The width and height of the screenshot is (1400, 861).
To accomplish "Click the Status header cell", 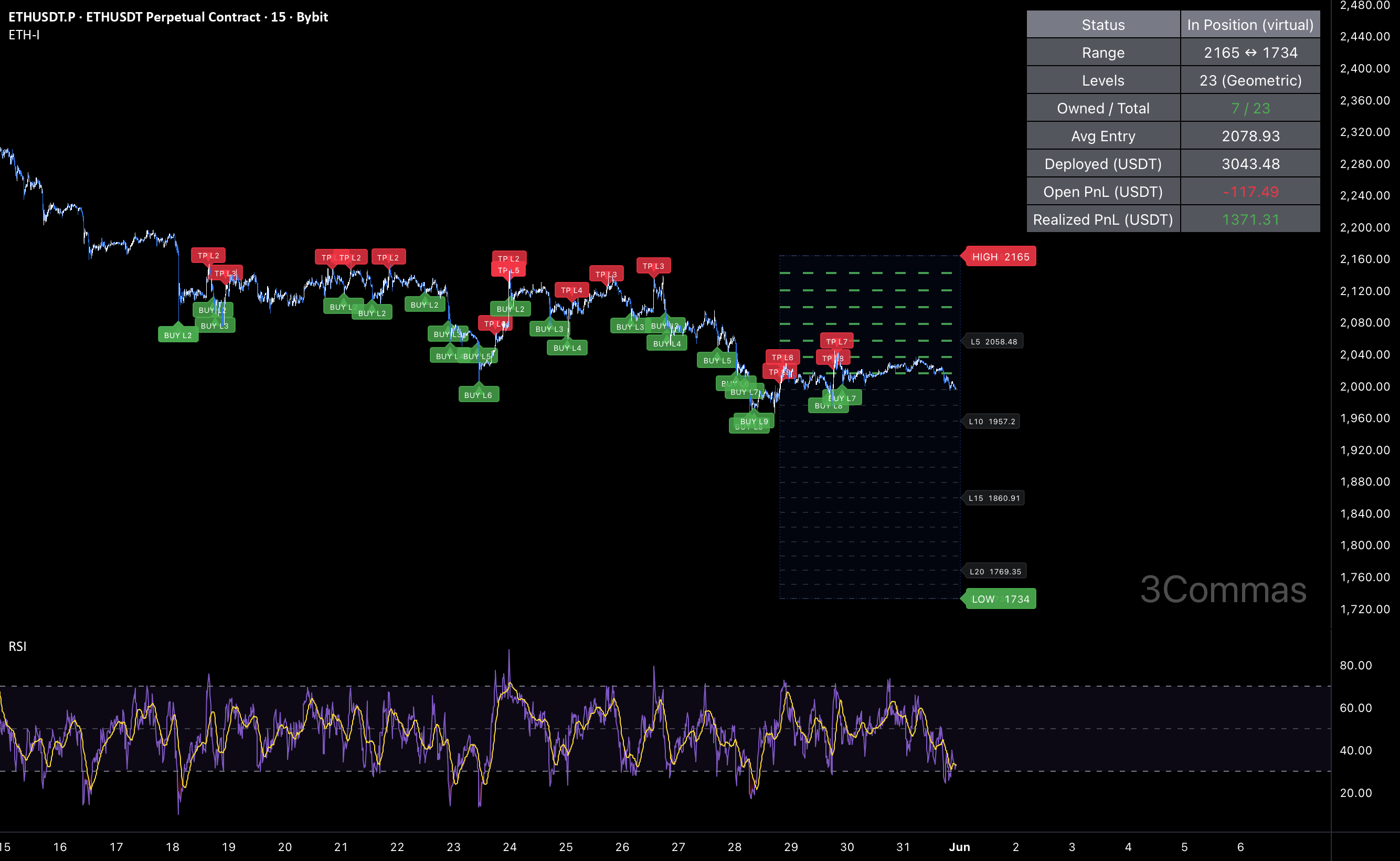I will pyautogui.click(x=1103, y=25).
